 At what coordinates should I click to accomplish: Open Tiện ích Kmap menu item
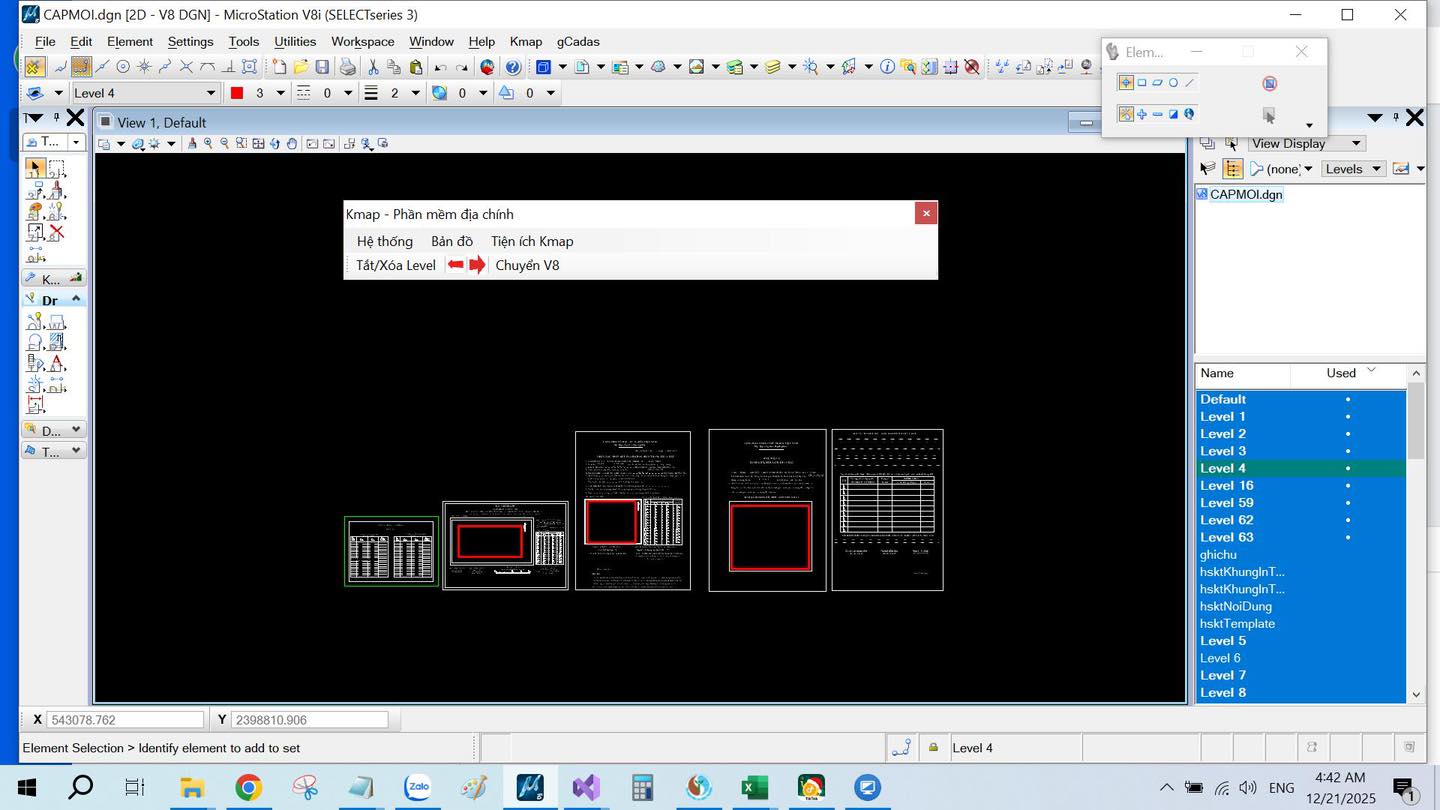pos(532,241)
